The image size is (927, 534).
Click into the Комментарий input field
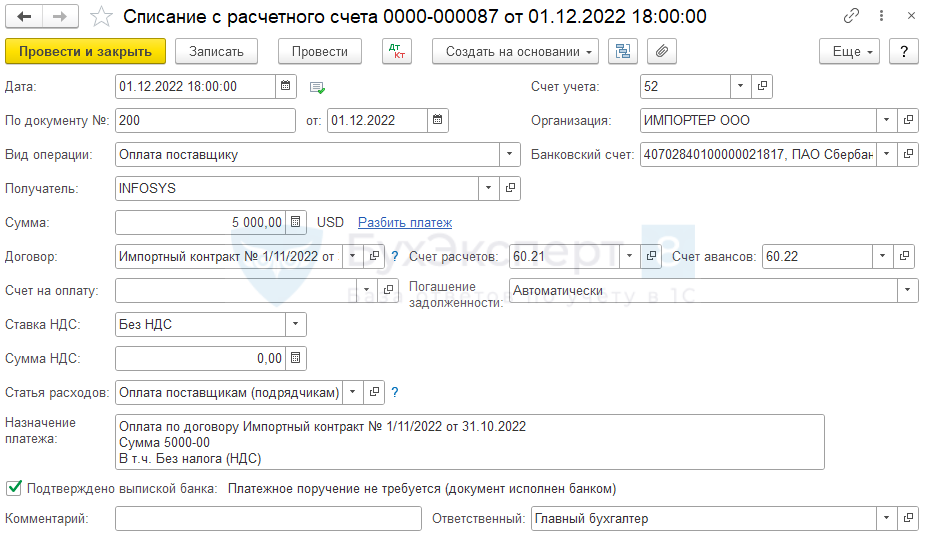coord(268,519)
